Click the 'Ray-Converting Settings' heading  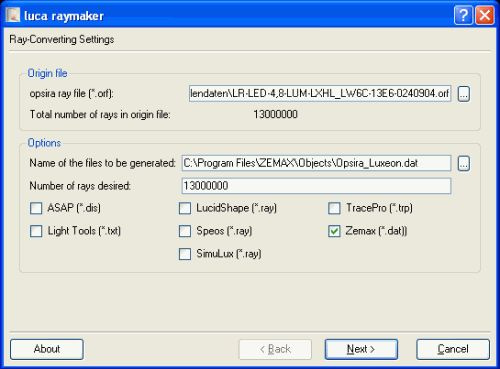pyautogui.click(x=62, y=39)
